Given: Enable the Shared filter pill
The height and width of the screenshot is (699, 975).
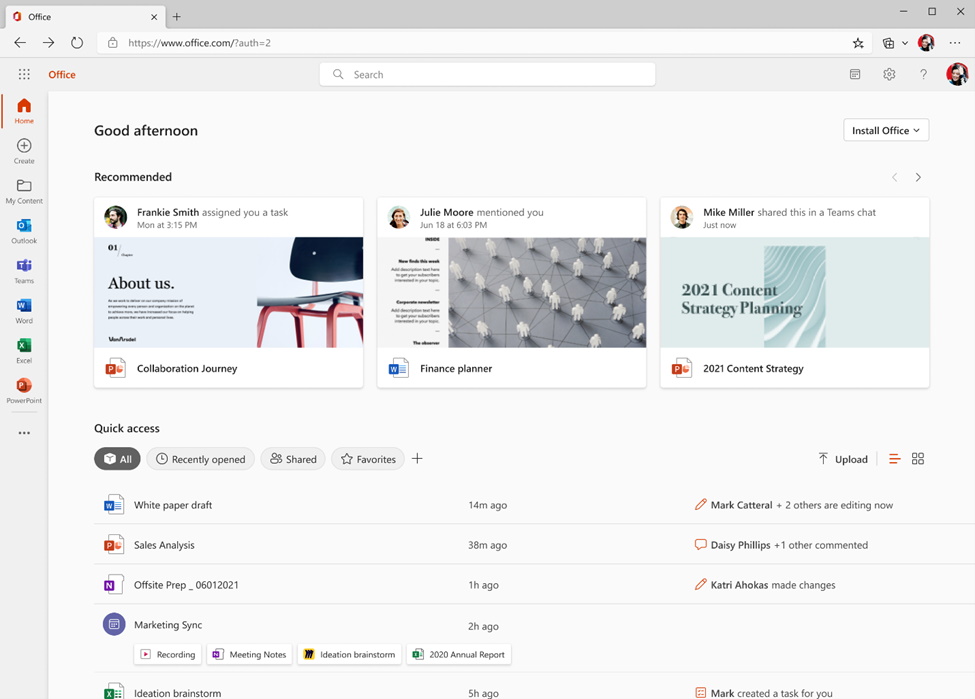Looking at the screenshot, I should 292,459.
